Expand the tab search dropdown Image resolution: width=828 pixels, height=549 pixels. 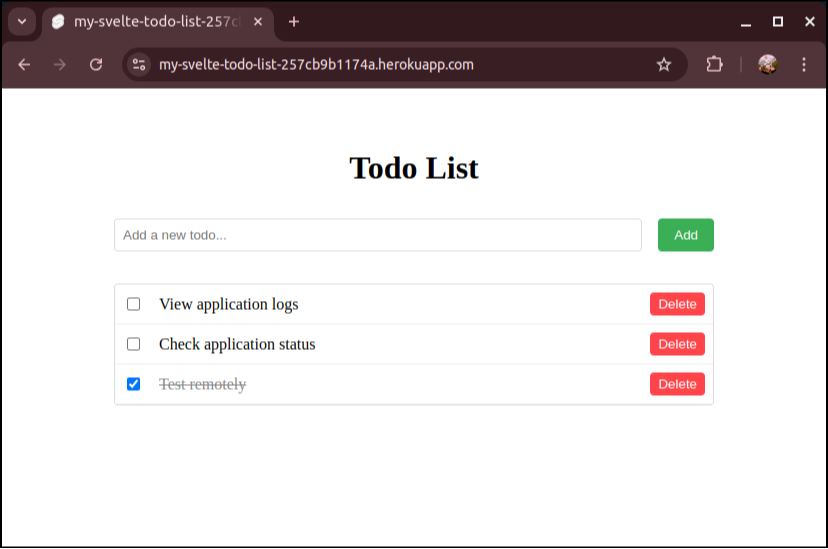pyautogui.click(x=20, y=21)
